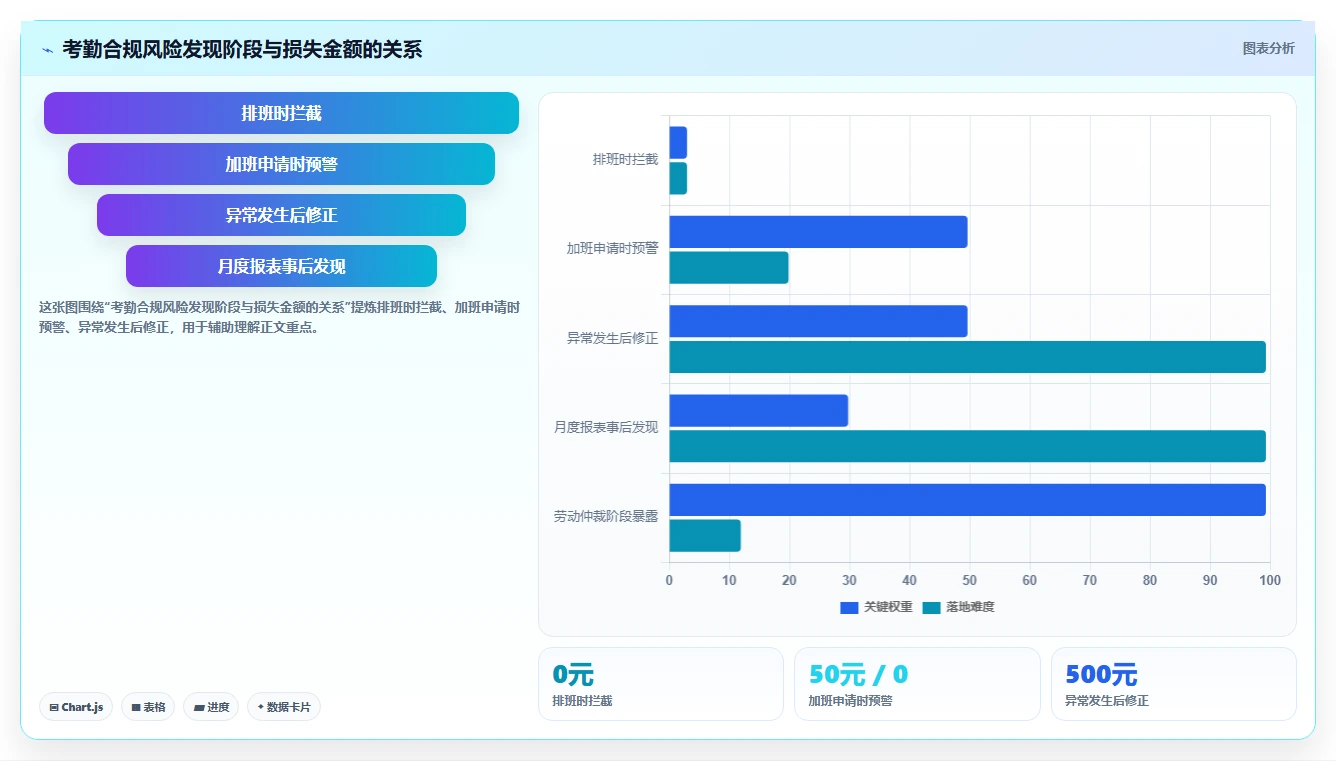Click the blue bar for 加班申请时预警
Viewport: 1336px width, 761px height.
point(818,232)
